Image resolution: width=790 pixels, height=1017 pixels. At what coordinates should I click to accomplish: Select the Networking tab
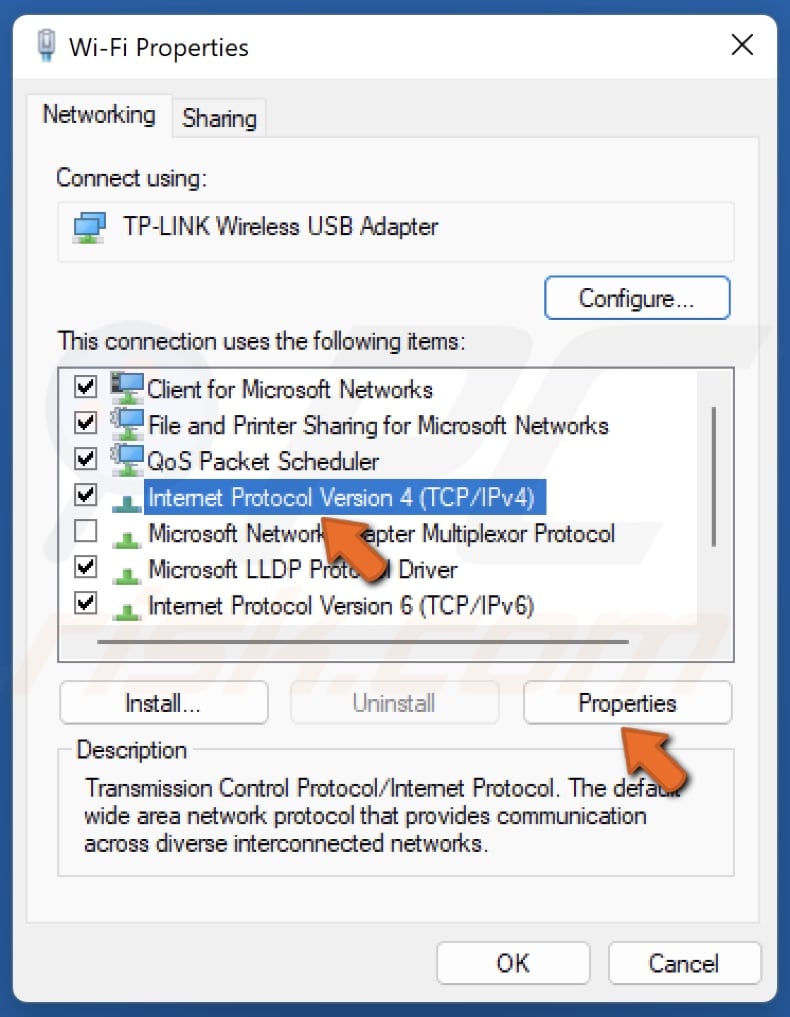pyautogui.click(x=99, y=114)
